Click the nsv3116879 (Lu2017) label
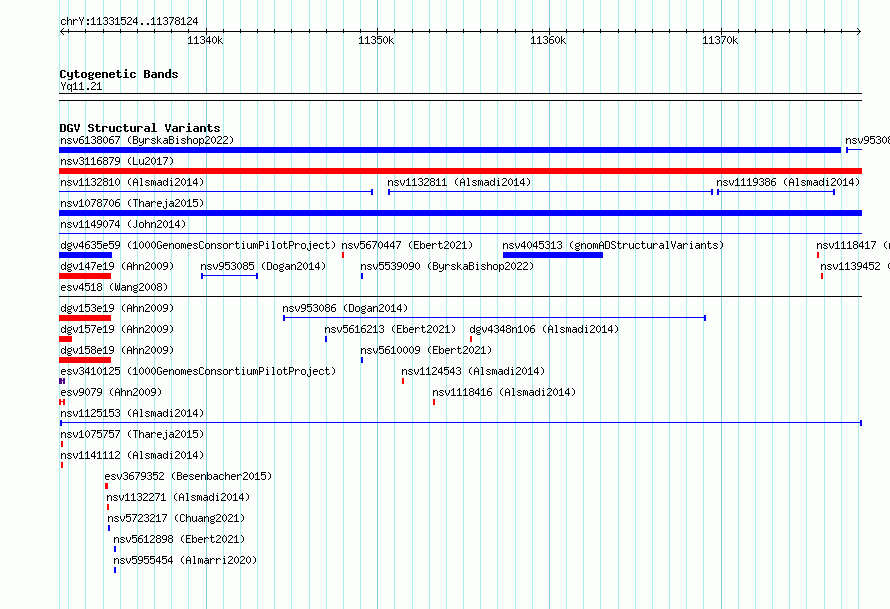890x609 pixels. (117, 161)
